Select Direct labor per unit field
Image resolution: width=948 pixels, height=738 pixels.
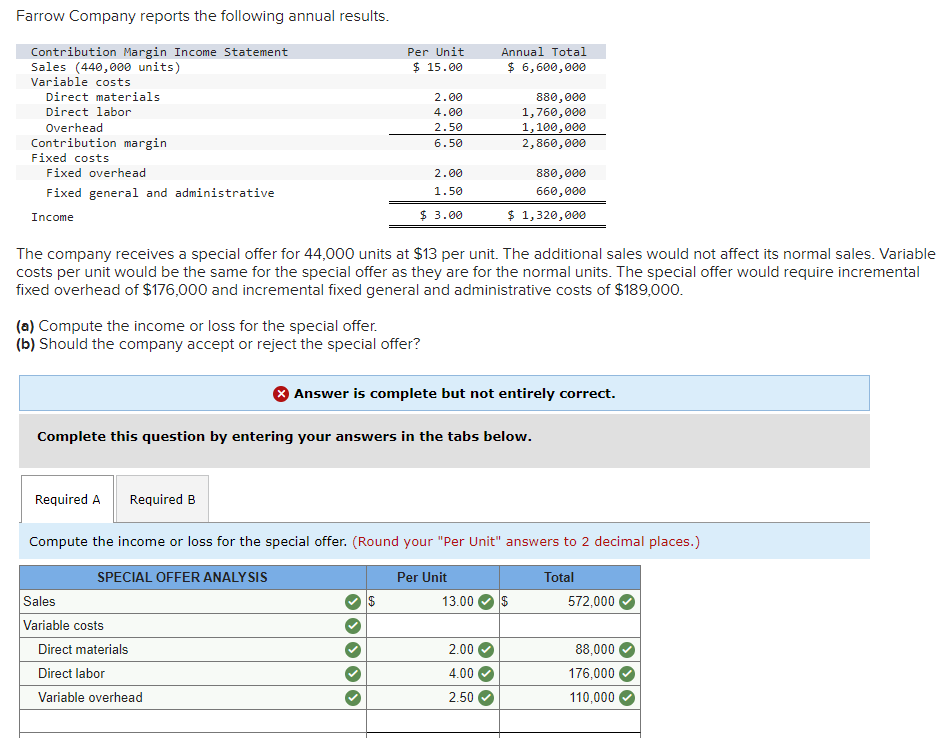point(433,673)
